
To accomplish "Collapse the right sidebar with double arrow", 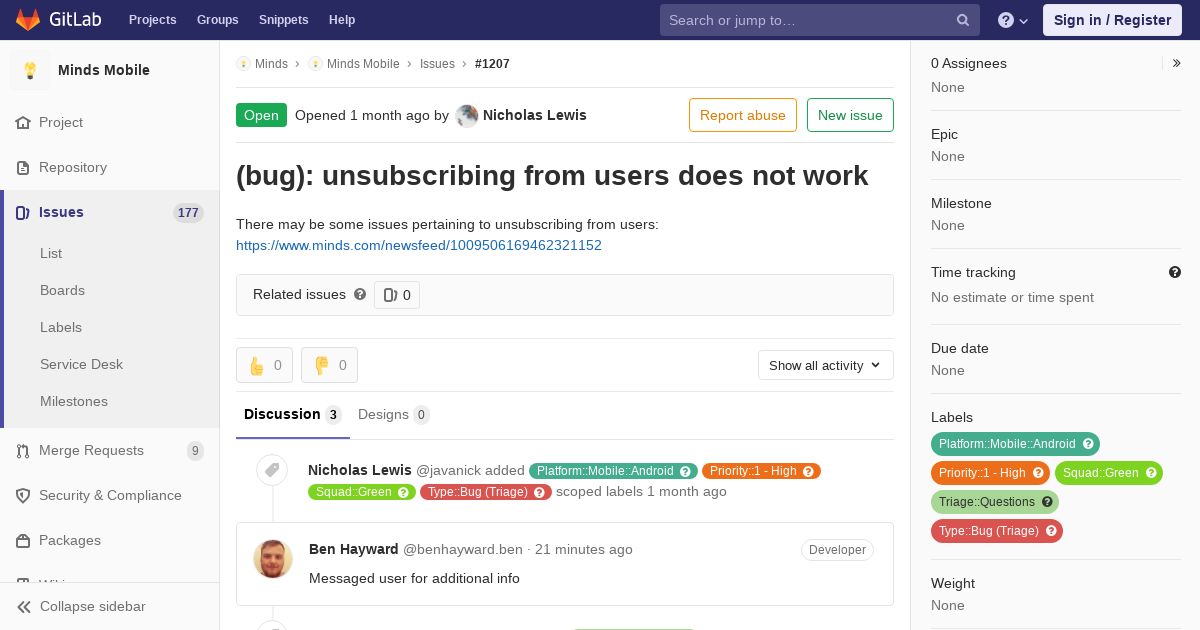I will 1177,63.
